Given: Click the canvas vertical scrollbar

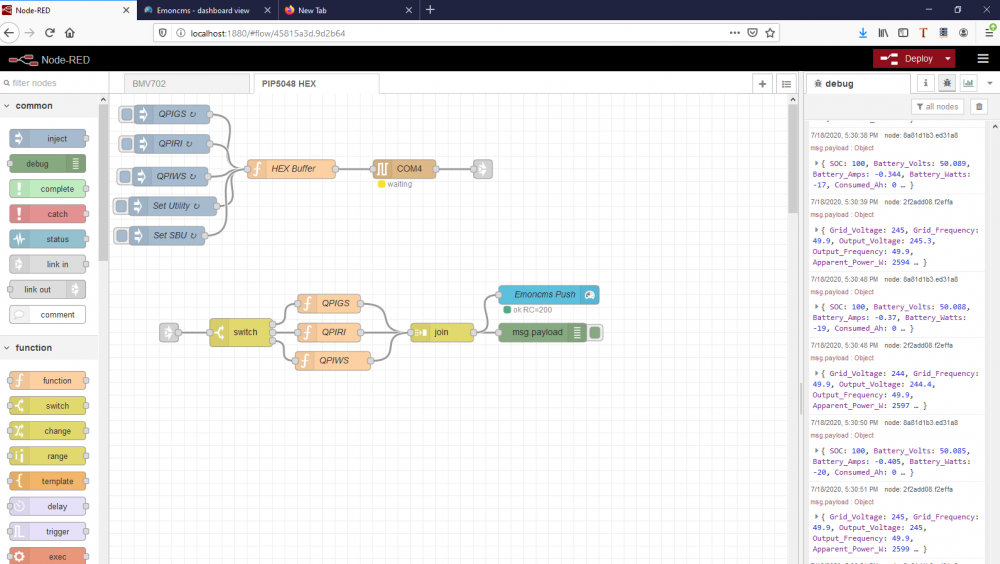Looking at the screenshot, I should coord(793,160).
